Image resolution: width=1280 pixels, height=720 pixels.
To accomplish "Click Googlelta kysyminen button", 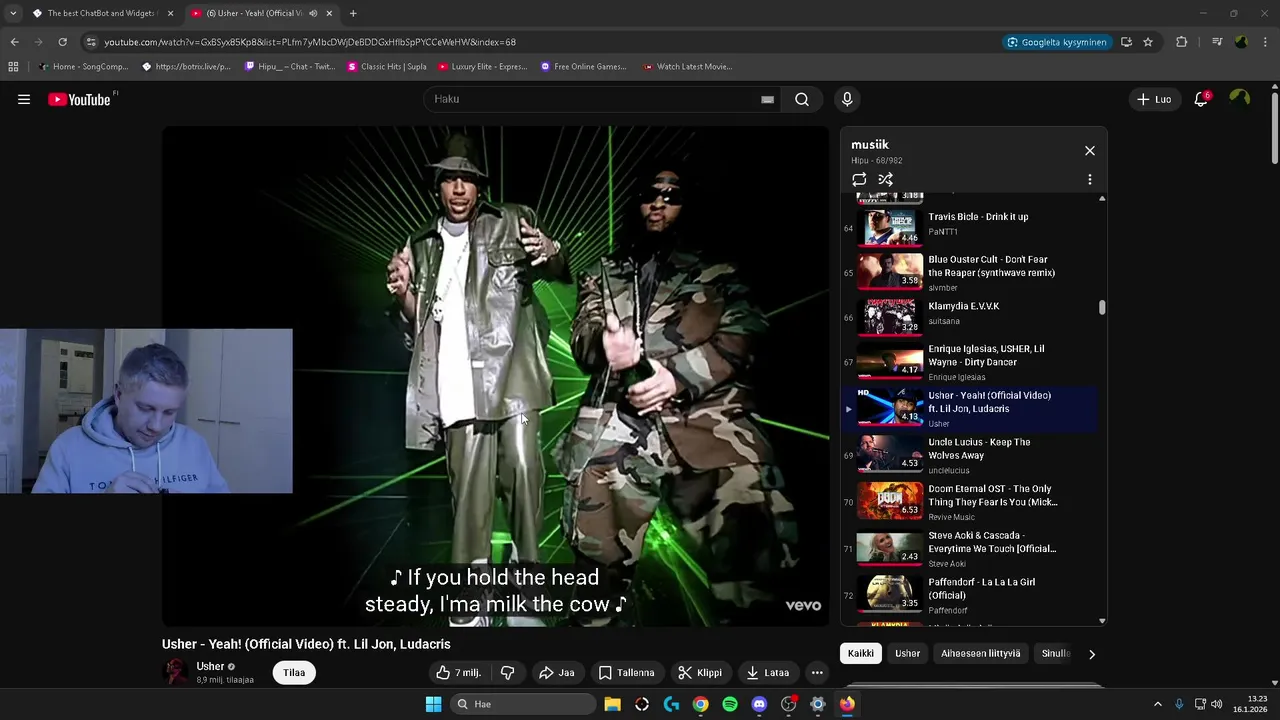I will pyautogui.click(x=1057, y=42).
